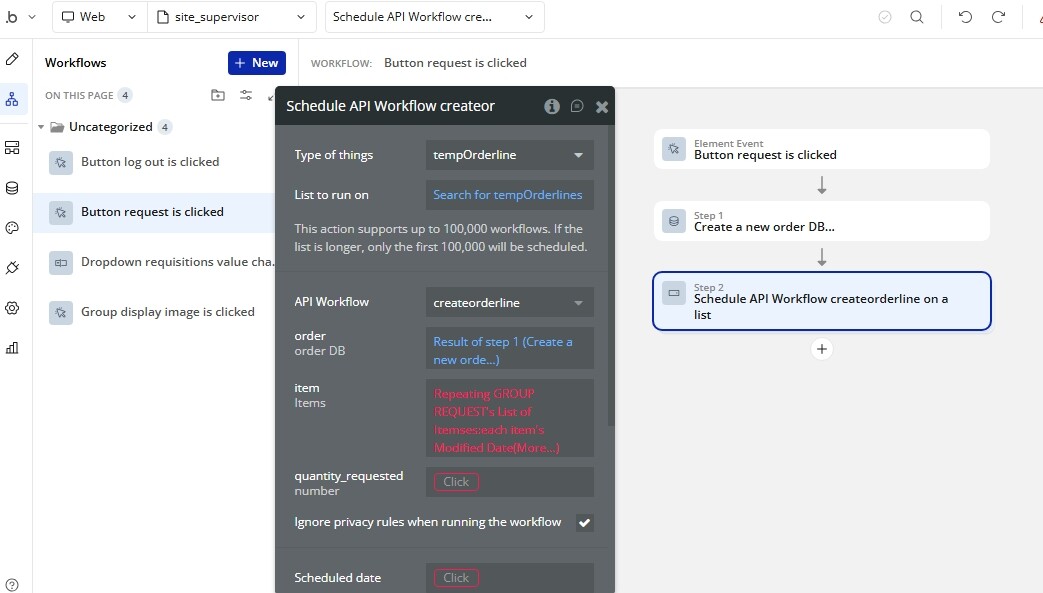The height and width of the screenshot is (593, 1043).
Task: Open the Workflow tab icon in sidebar
Action: (12, 100)
